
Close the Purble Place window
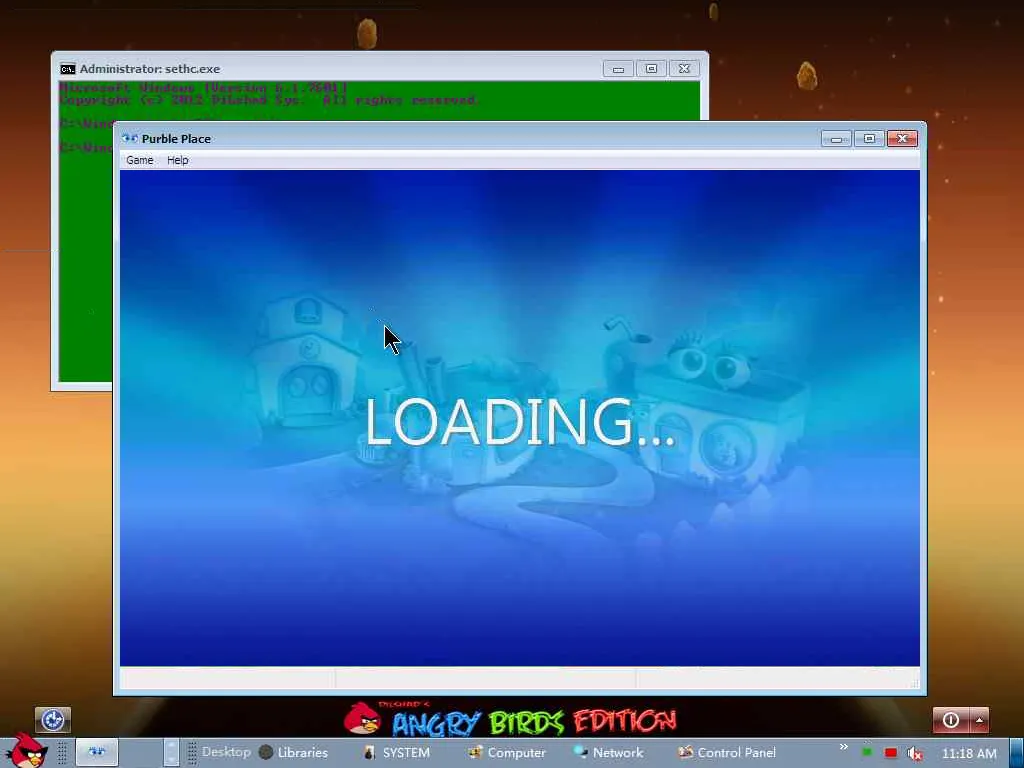tap(902, 138)
